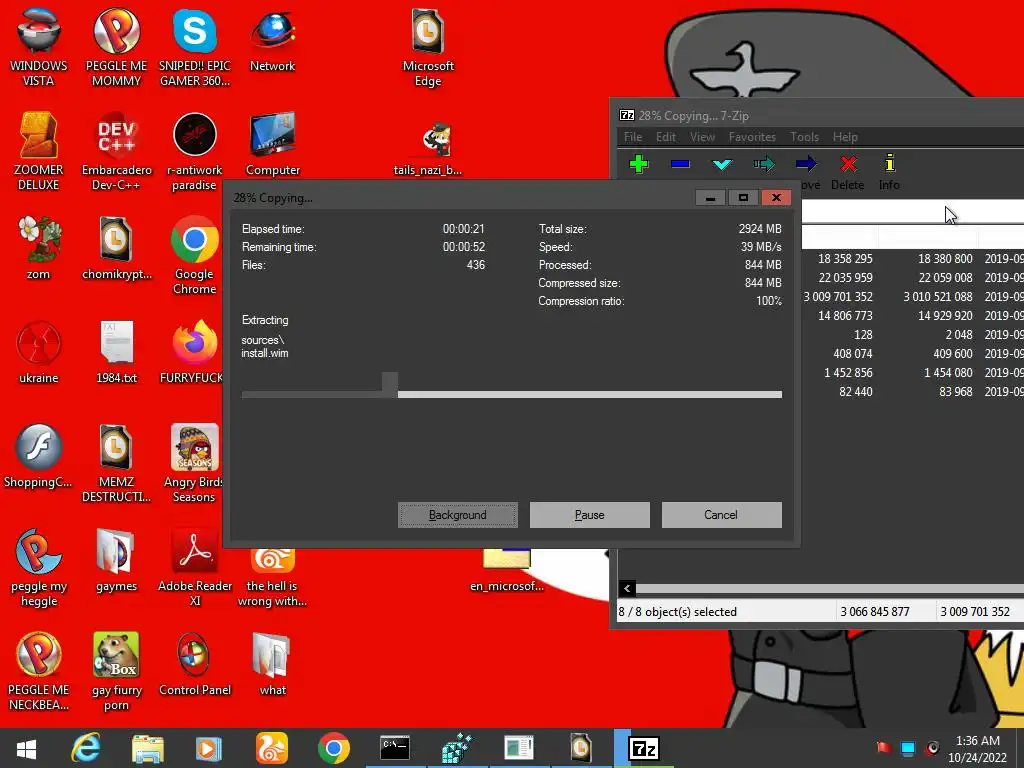Select the row with size 22 035 959
Viewport: 1024px width, 768px height.
912,278
